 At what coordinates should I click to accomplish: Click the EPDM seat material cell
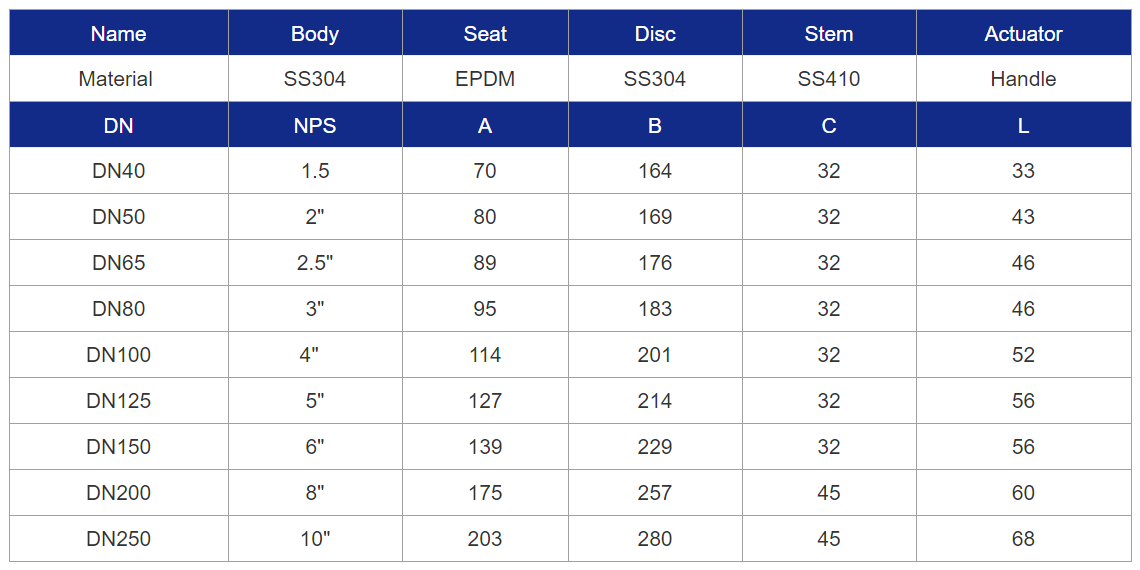pyautogui.click(x=485, y=79)
